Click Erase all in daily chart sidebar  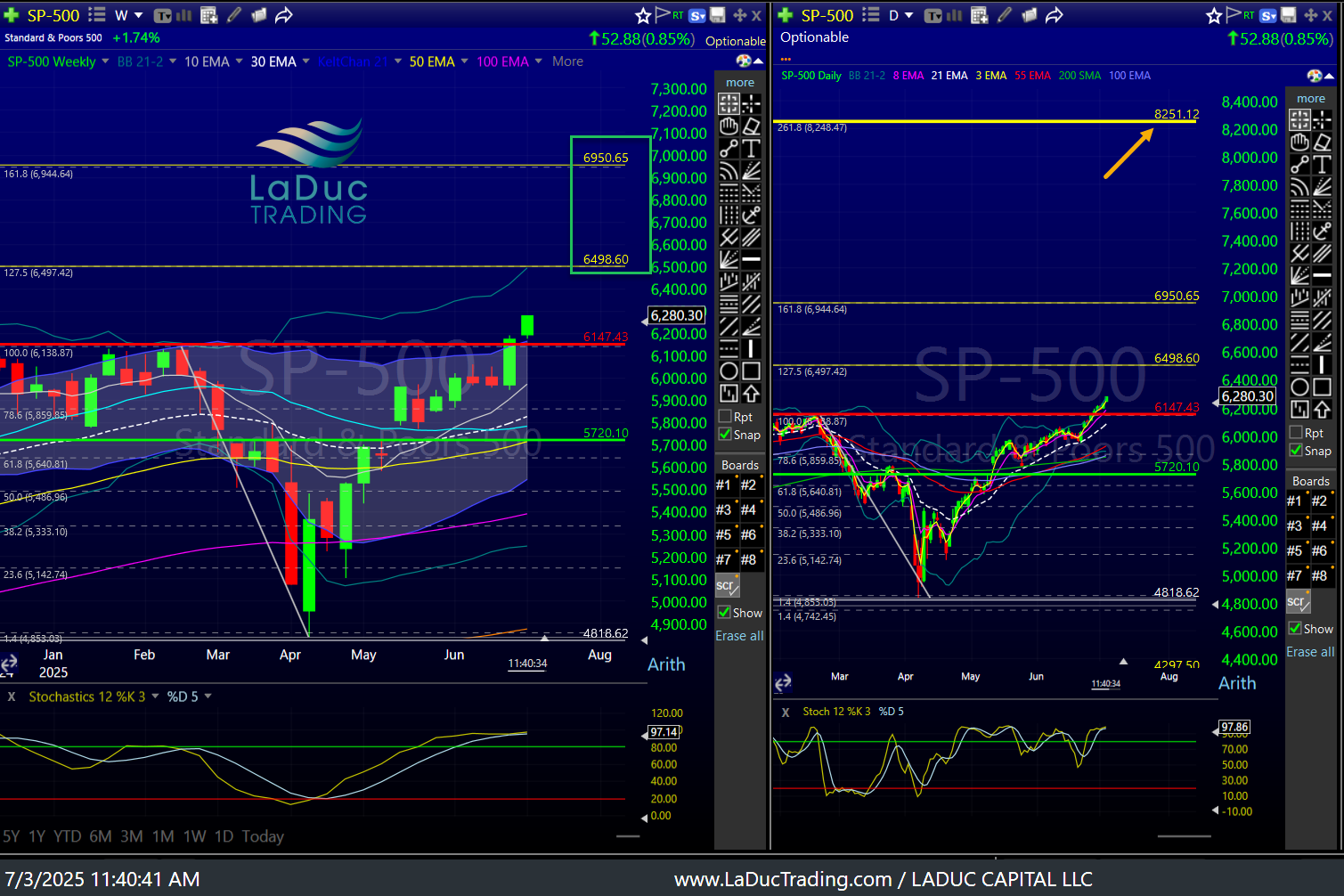(x=1310, y=652)
